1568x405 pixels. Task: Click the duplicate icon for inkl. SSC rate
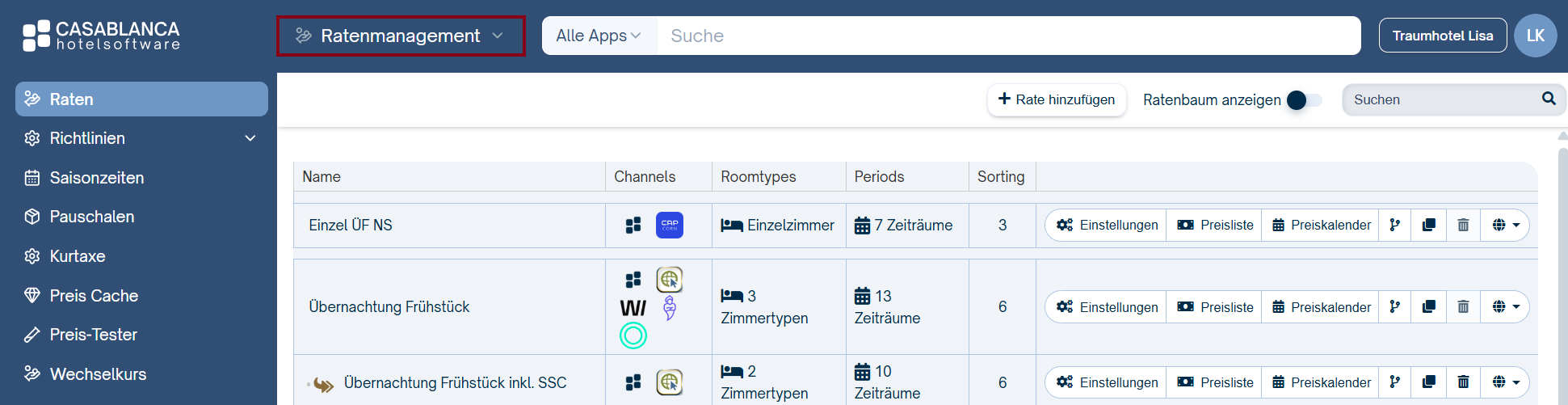(x=1428, y=382)
